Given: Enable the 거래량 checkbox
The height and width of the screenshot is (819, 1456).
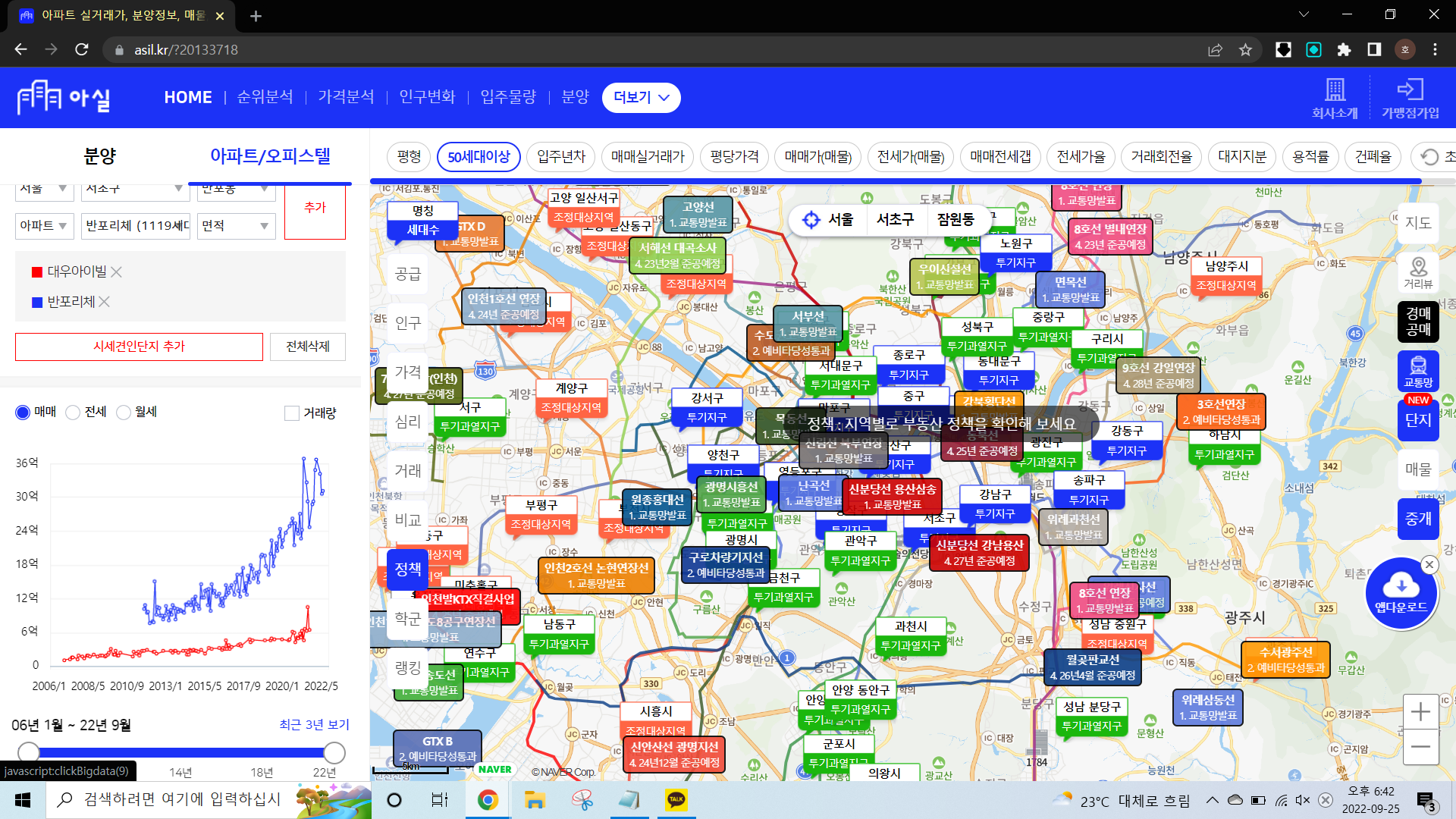Looking at the screenshot, I should tap(292, 413).
